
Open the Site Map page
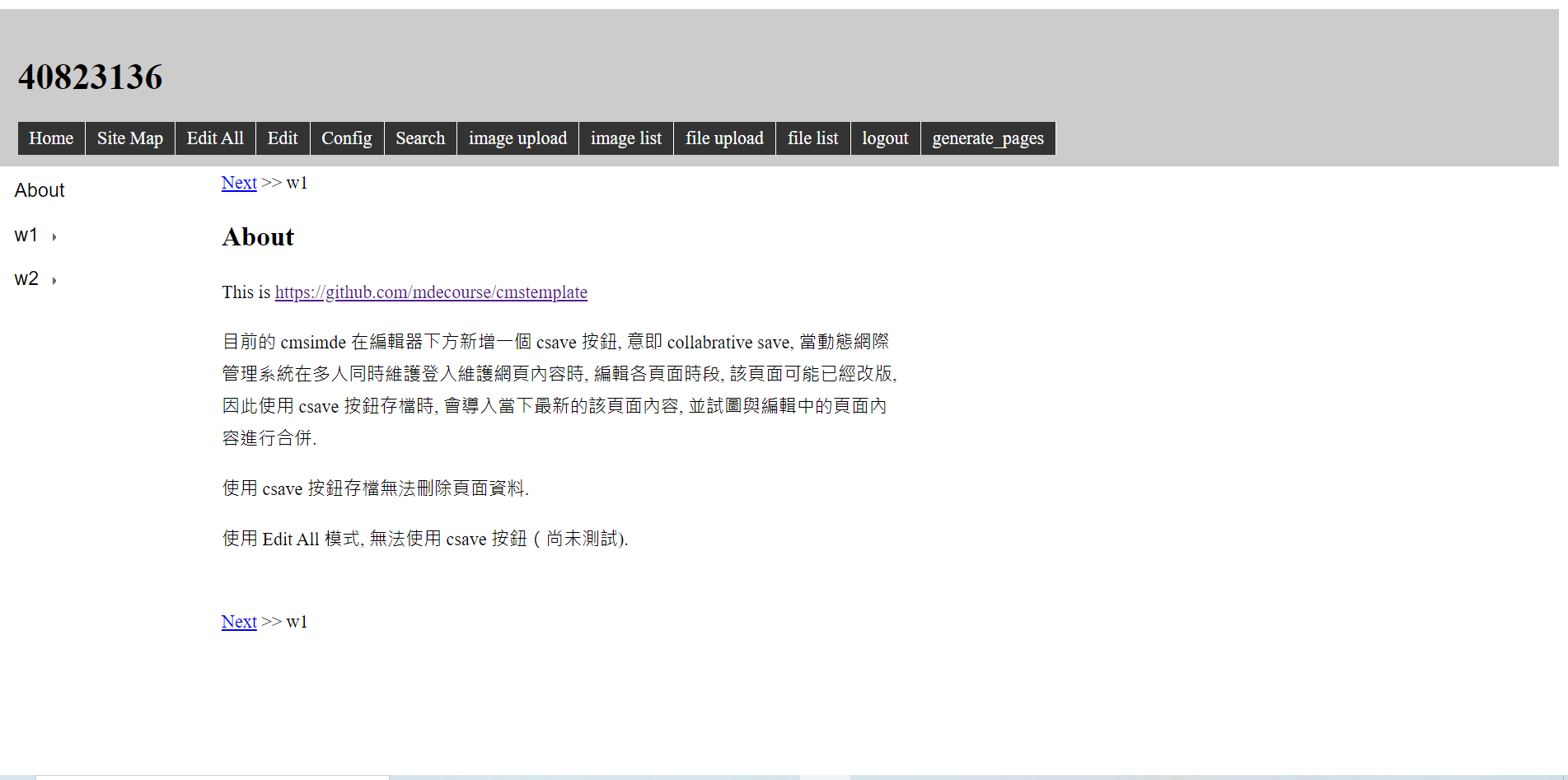coord(130,138)
